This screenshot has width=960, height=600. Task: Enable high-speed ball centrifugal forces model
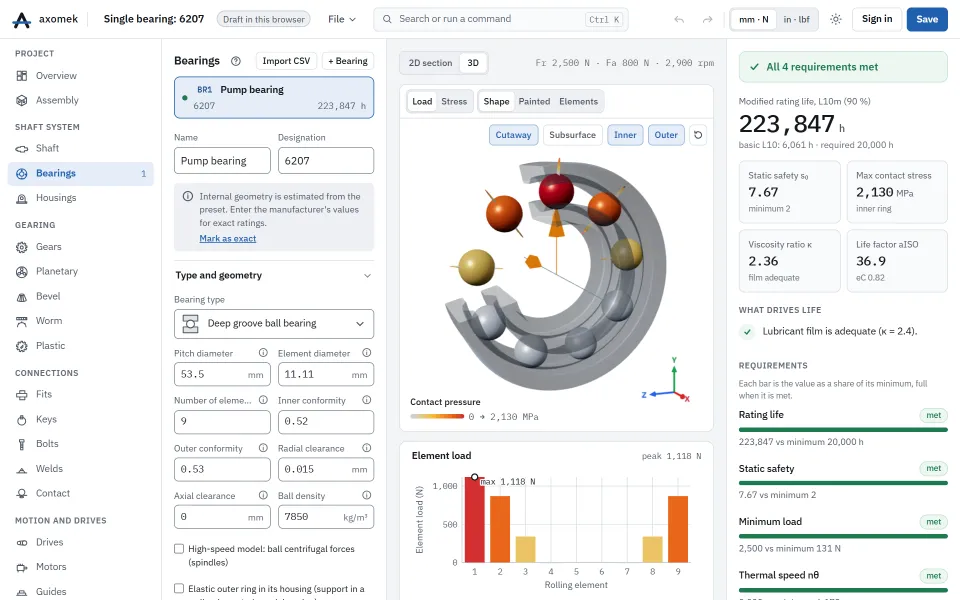coord(179,549)
